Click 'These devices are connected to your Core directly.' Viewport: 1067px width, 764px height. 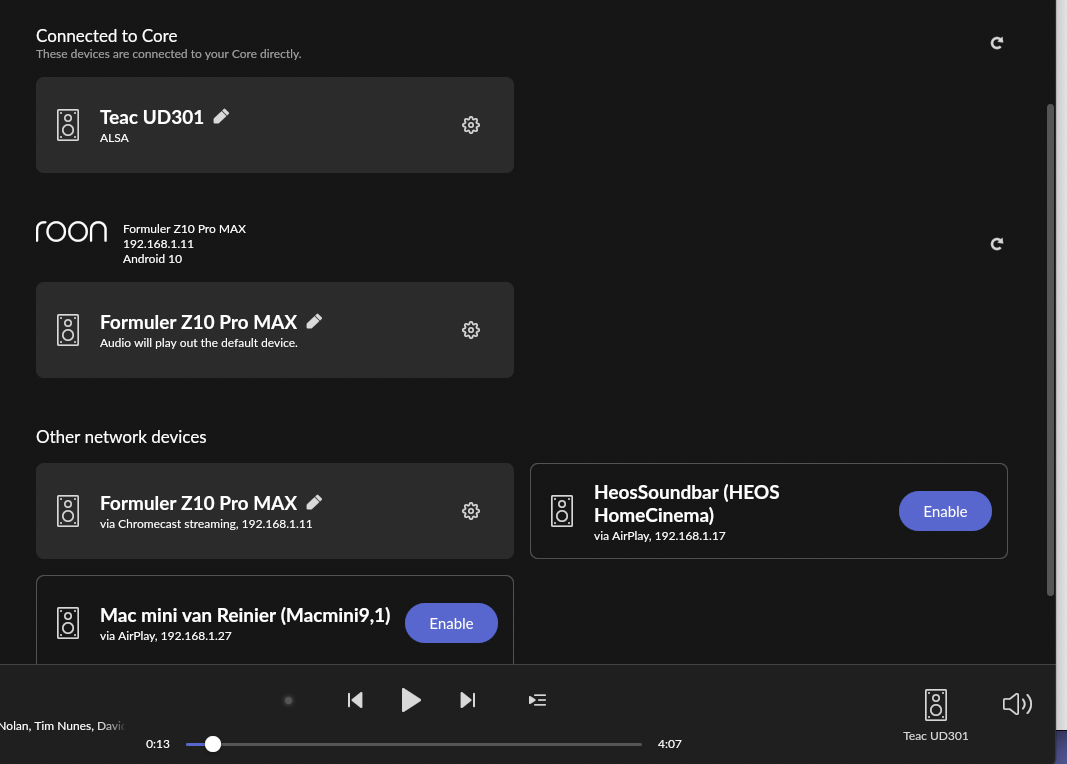[169, 54]
